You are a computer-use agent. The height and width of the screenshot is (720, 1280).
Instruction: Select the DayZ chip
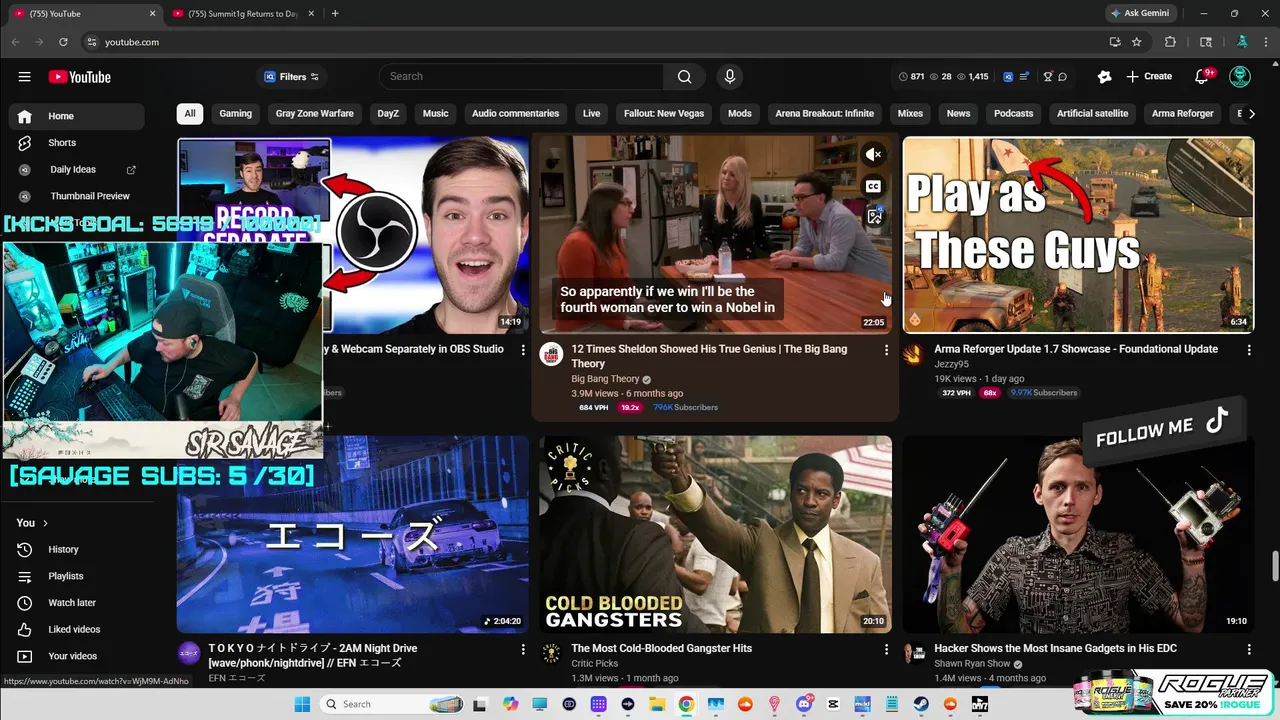pyautogui.click(x=388, y=113)
